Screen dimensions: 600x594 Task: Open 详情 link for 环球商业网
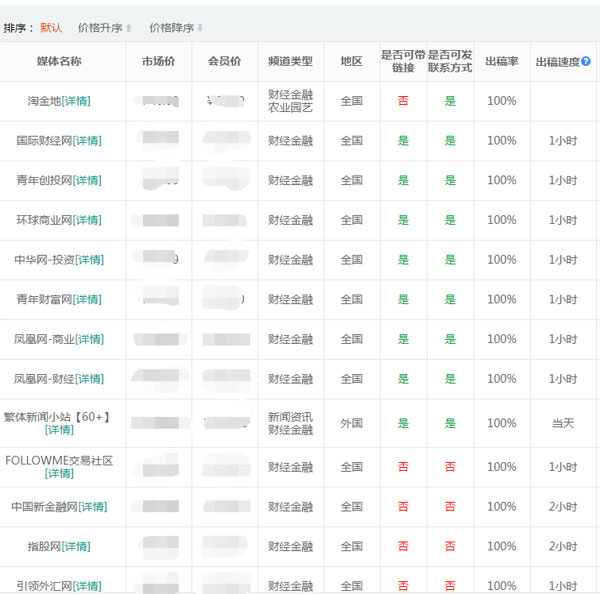(87, 220)
